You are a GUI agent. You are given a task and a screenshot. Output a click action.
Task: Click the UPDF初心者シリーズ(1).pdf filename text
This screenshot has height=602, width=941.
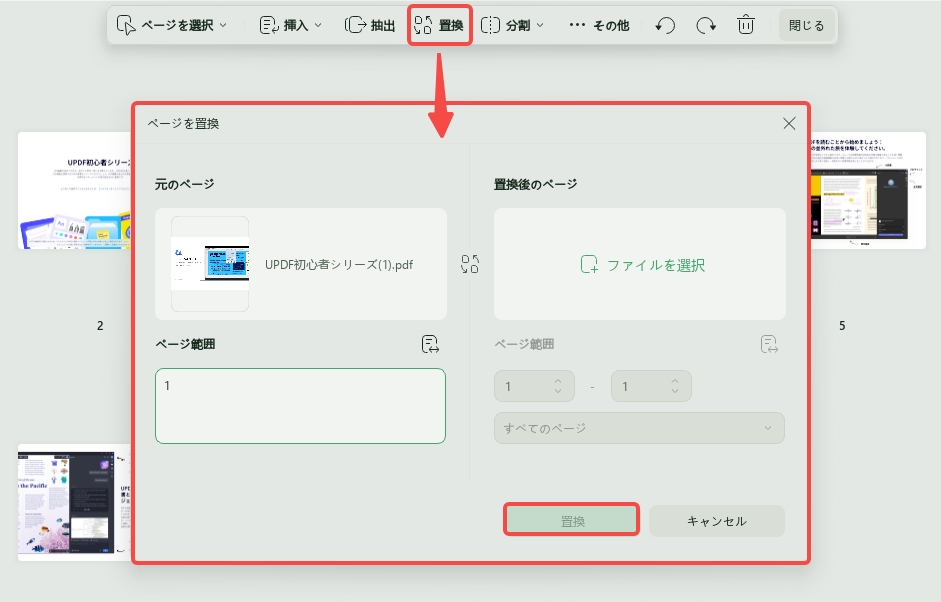click(x=339, y=264)
